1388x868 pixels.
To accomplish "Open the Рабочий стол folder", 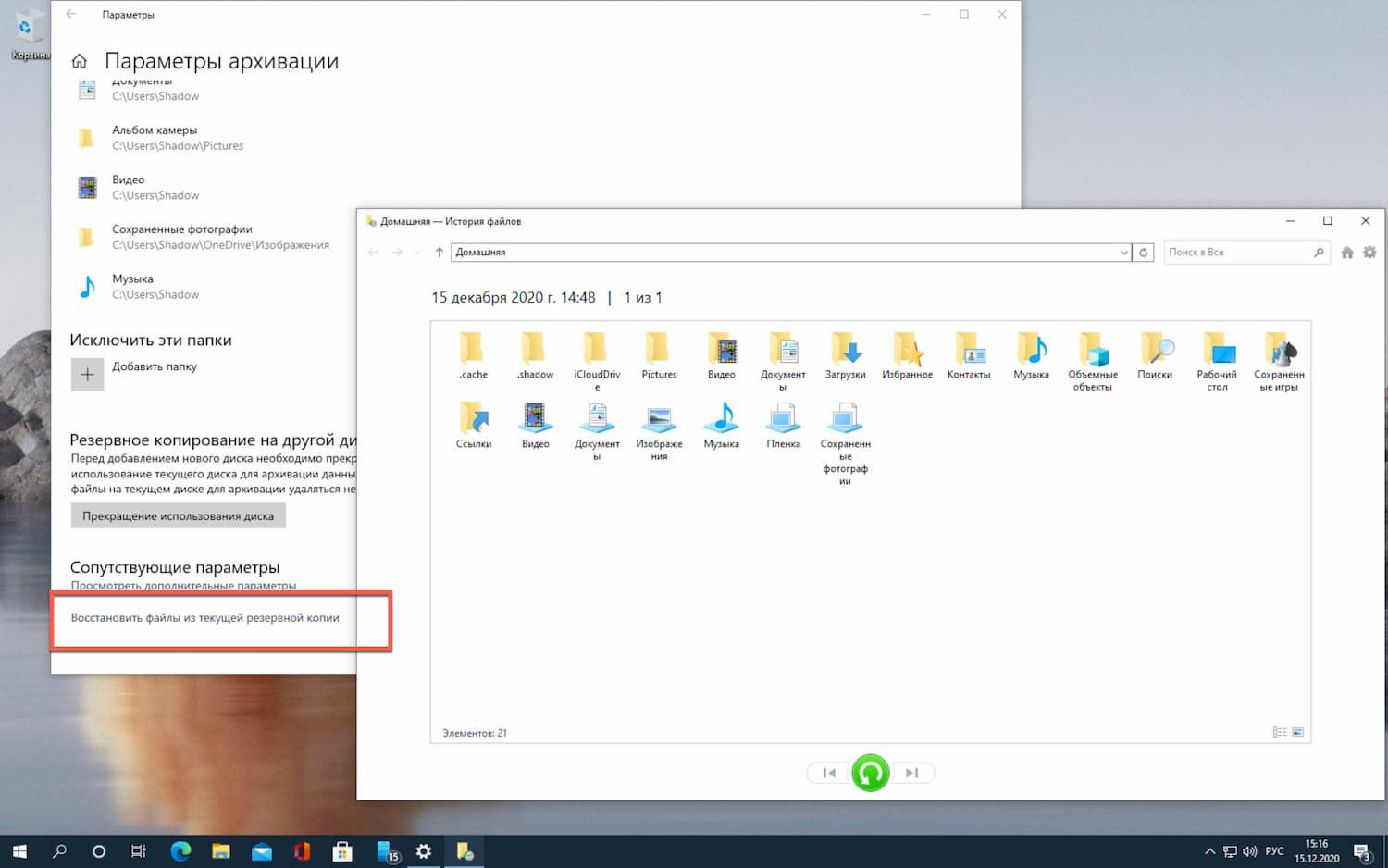I will pos(1217,361).
